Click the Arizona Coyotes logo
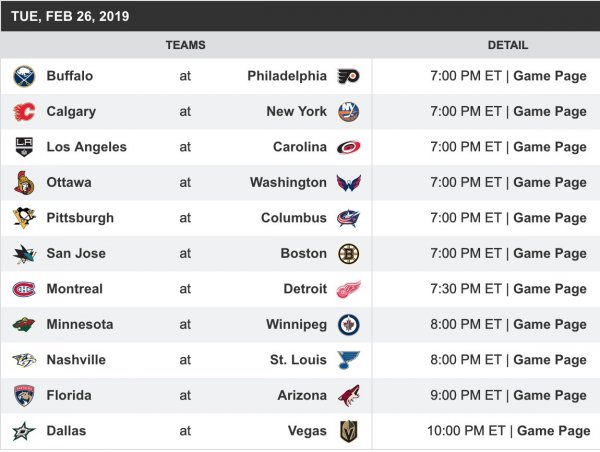This screenshot has height=452, width=600. point(348,396)
